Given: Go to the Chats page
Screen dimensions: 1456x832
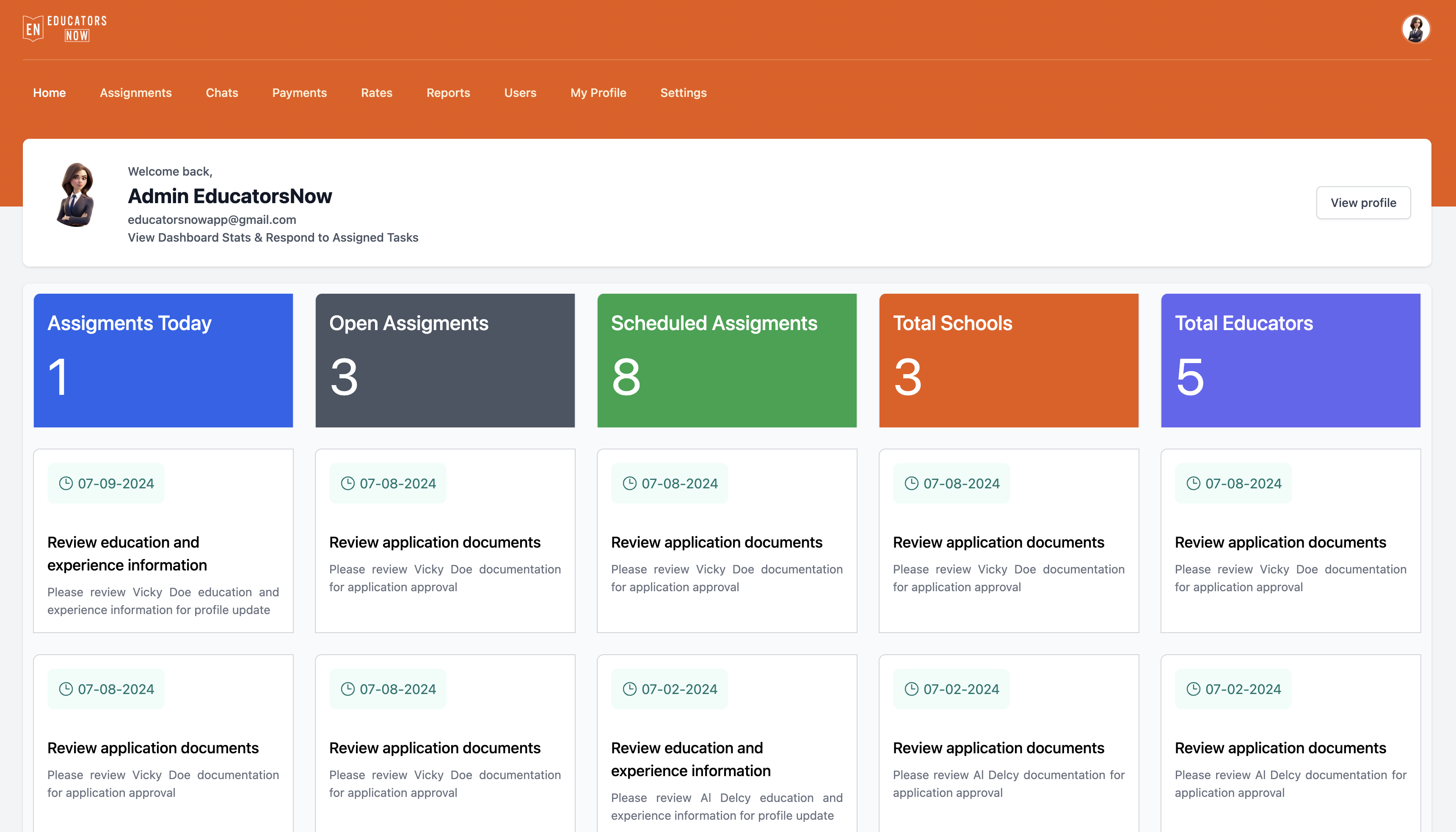Looking at the screenshot, I should (222, 93).
